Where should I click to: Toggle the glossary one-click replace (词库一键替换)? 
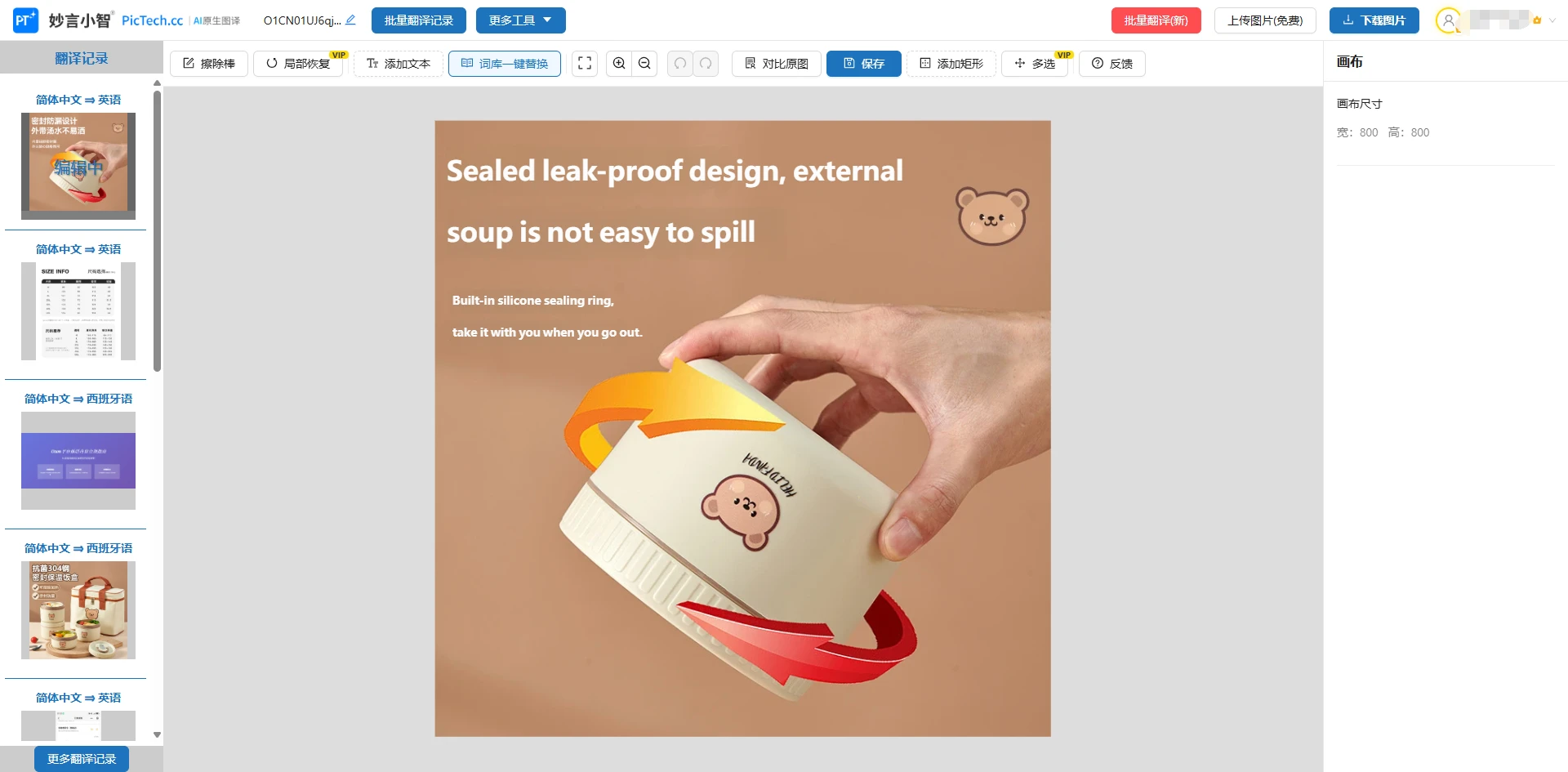505,64
